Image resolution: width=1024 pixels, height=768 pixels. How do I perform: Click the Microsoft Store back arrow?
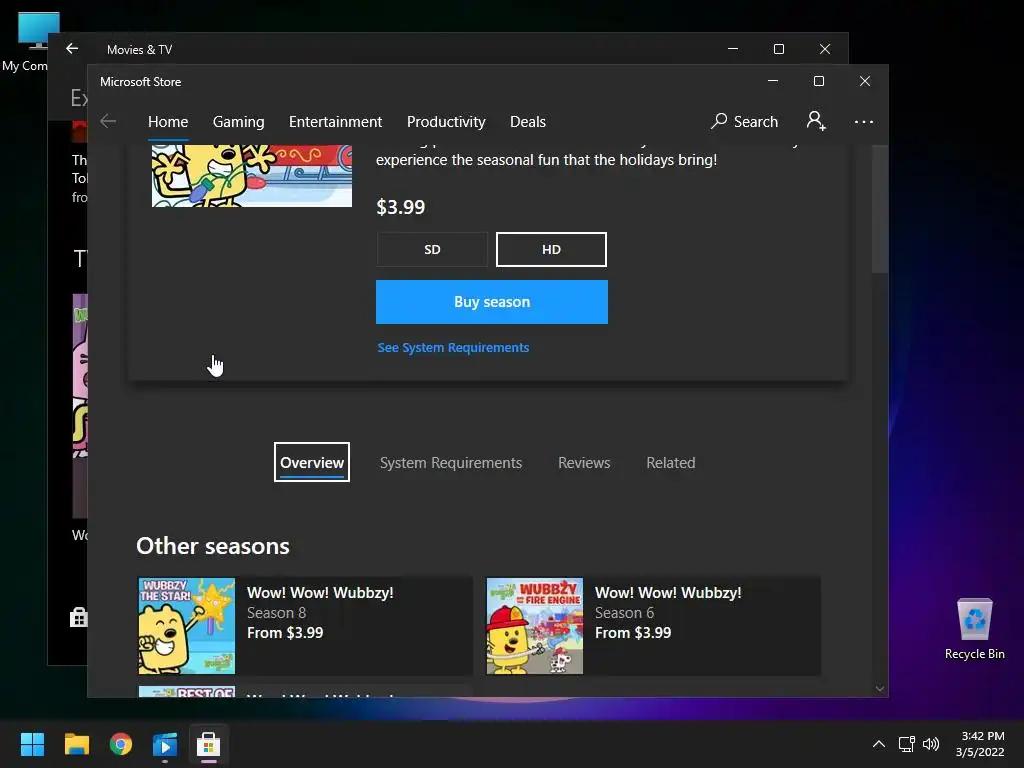[x=108, y=121]
